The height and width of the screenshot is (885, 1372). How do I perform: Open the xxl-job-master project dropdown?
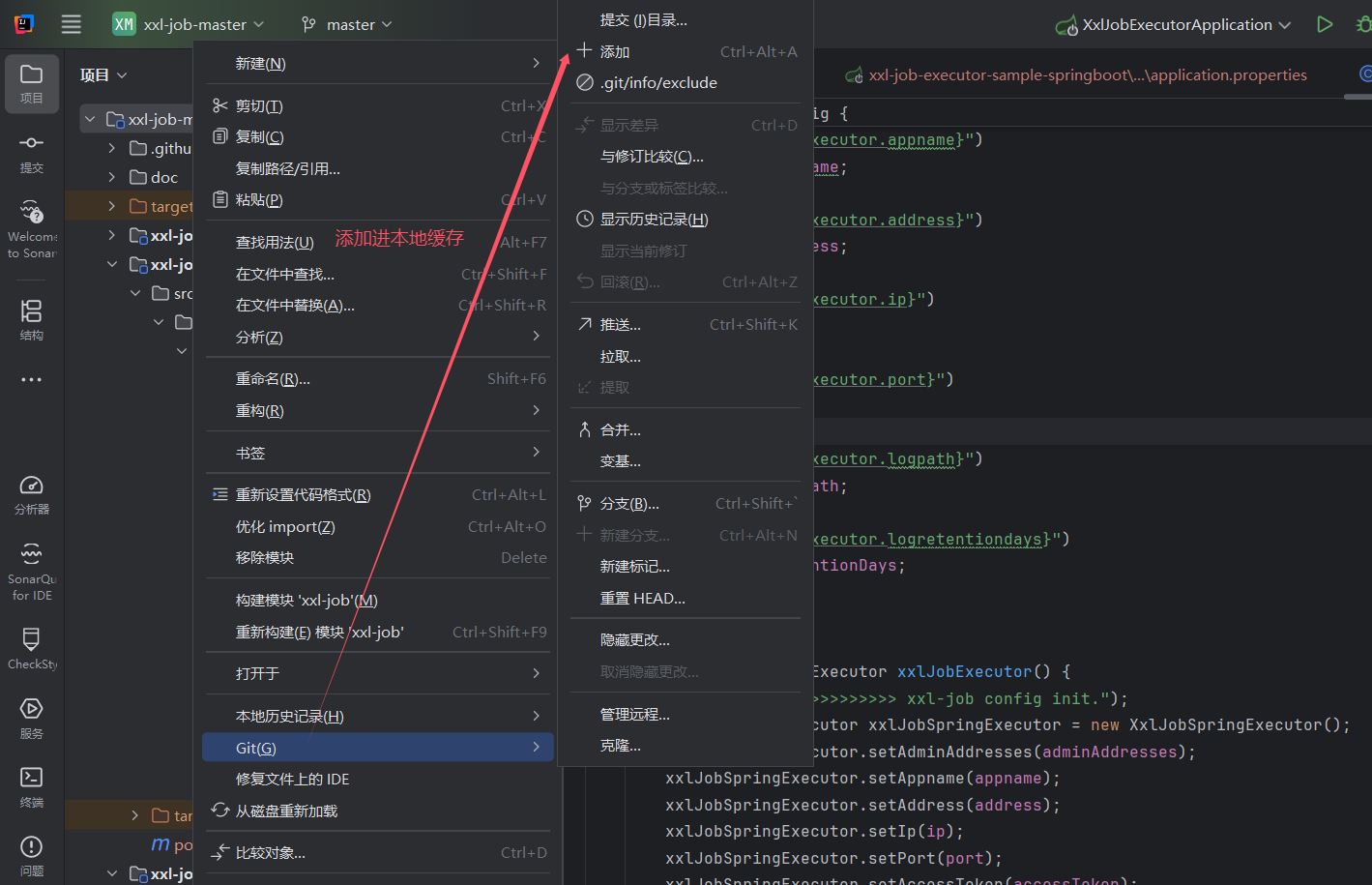190,24
